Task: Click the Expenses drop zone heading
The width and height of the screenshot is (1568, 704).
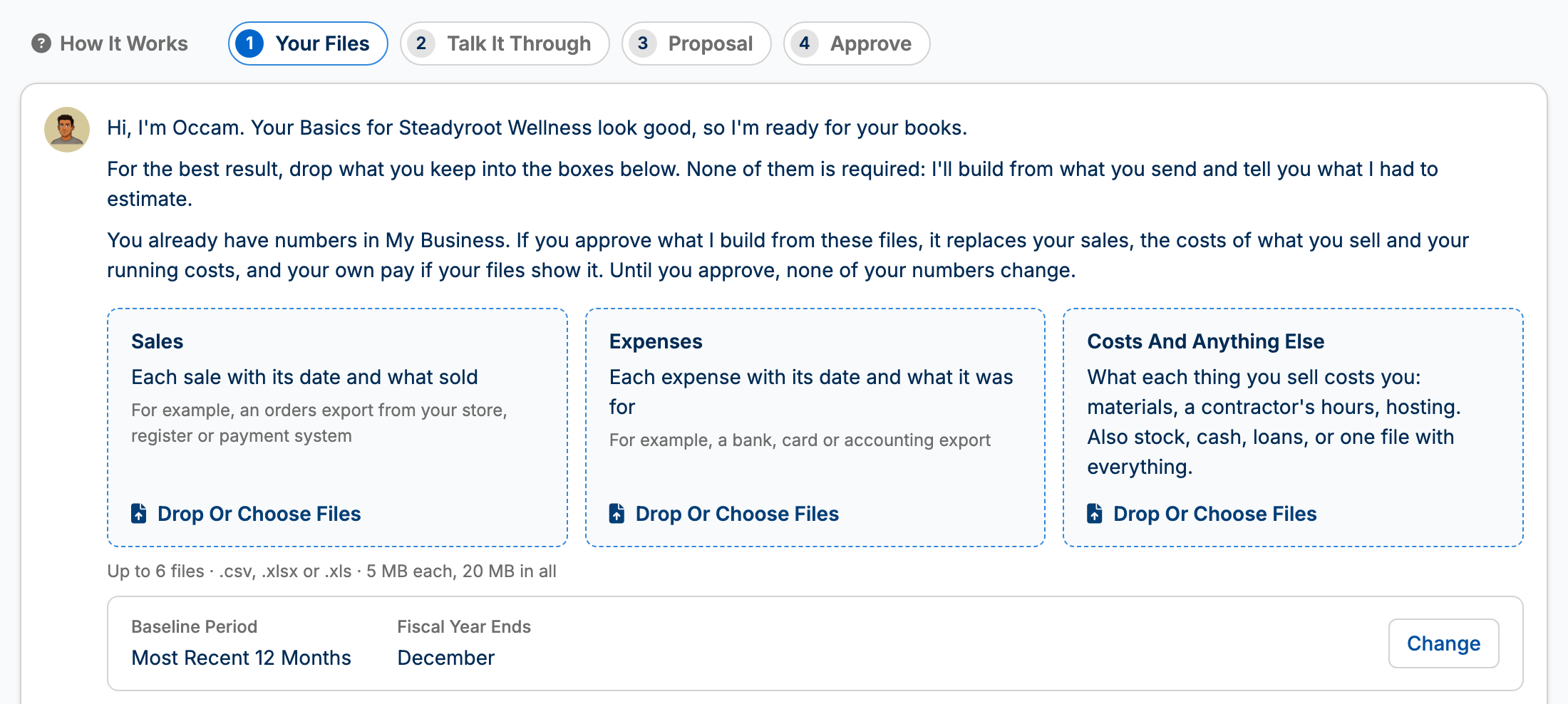Action: (656, 341)
